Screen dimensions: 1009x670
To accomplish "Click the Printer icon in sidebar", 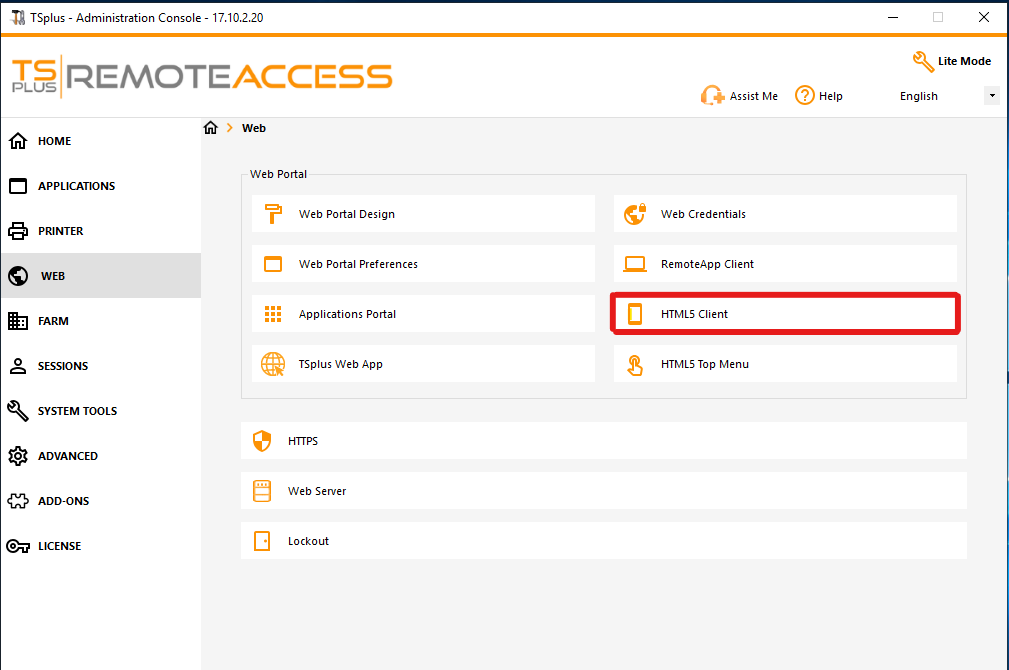I will point(18,230).
